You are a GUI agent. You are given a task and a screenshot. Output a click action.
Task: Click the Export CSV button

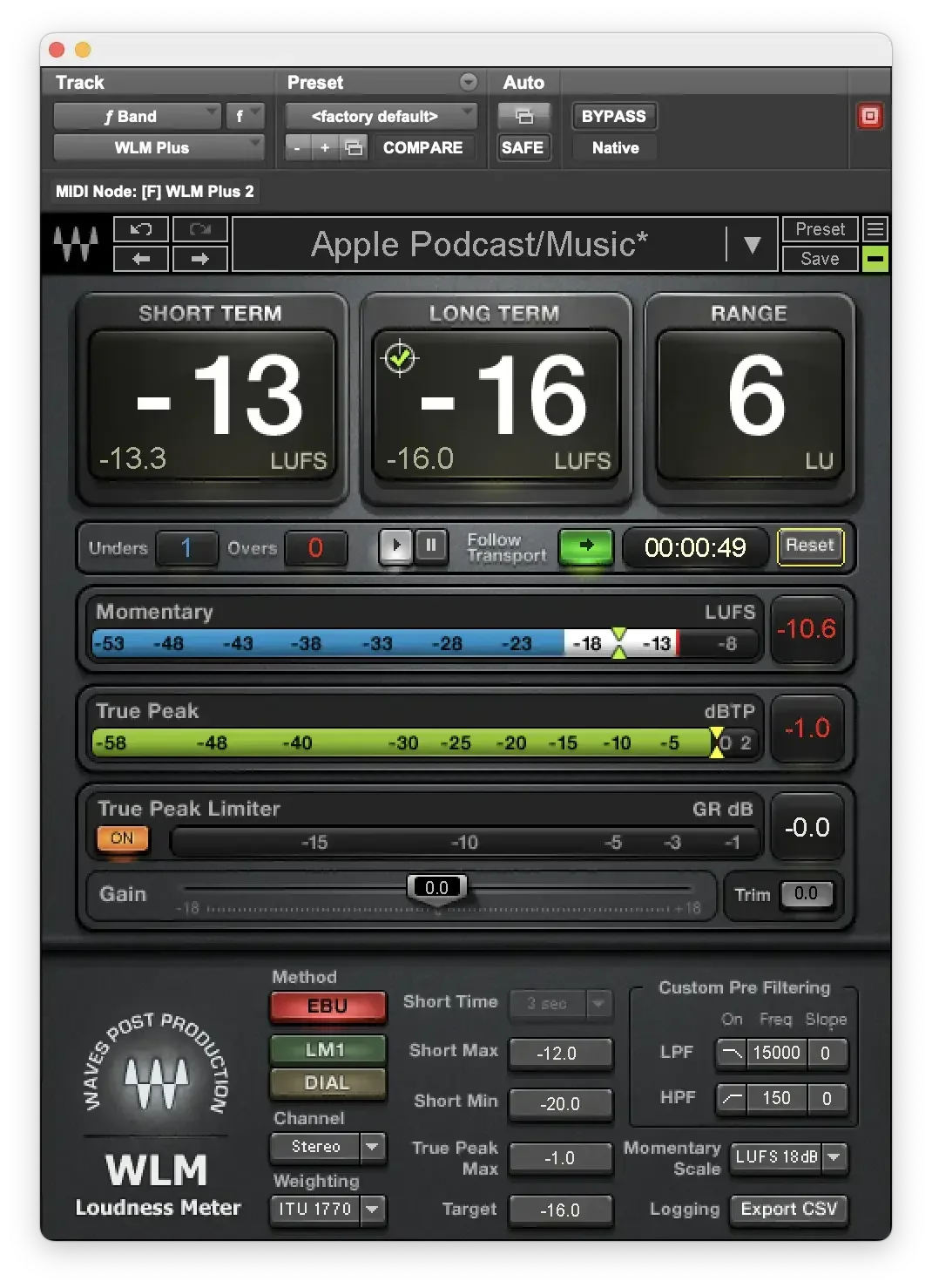787,1210
